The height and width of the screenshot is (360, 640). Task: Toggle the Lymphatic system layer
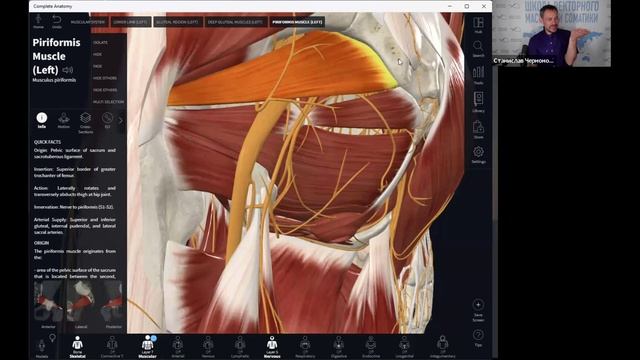(x=240, y=347)
